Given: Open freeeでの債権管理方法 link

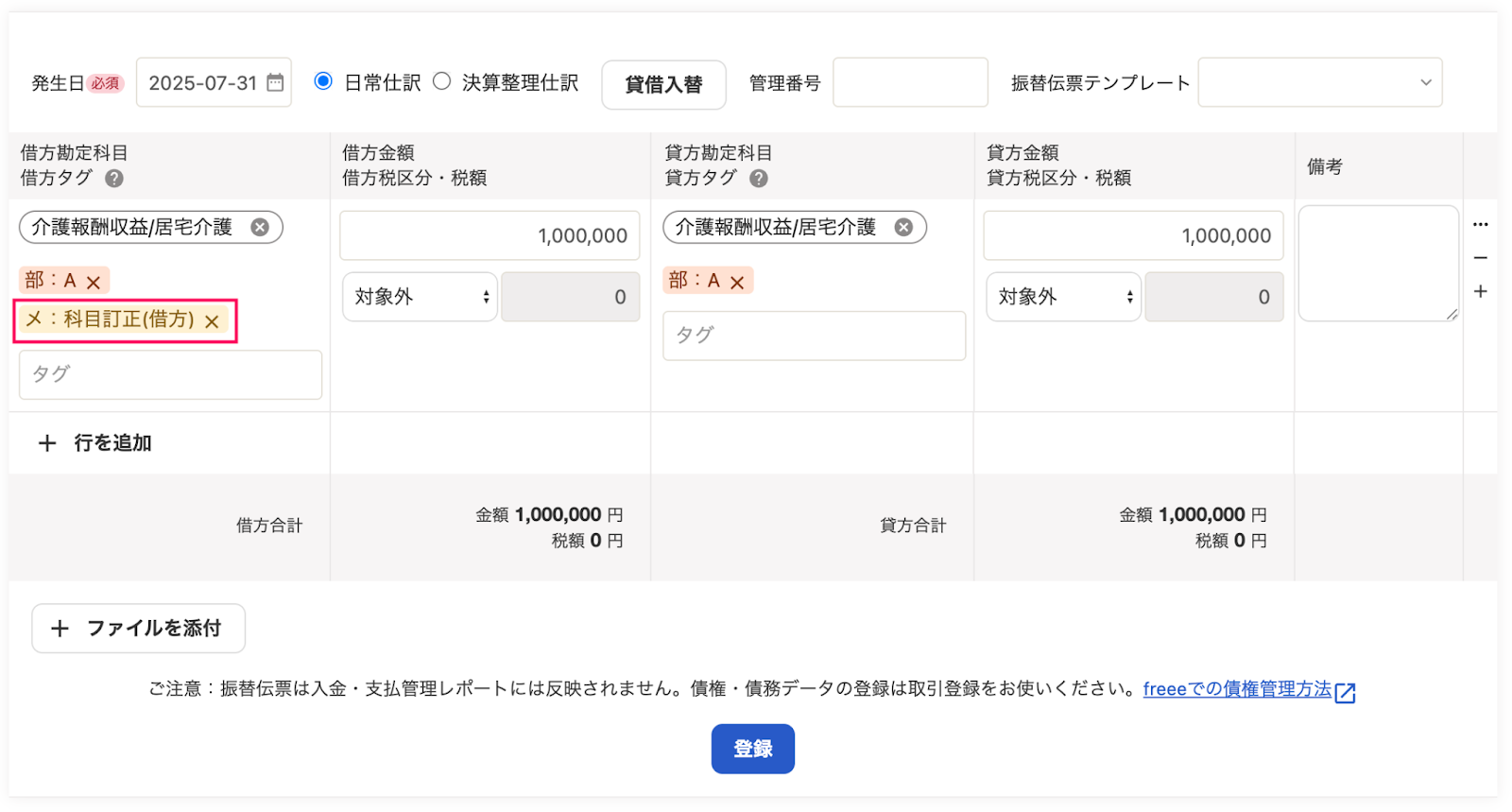Looking at the screenshot, I should click(x=1236, y=689).
